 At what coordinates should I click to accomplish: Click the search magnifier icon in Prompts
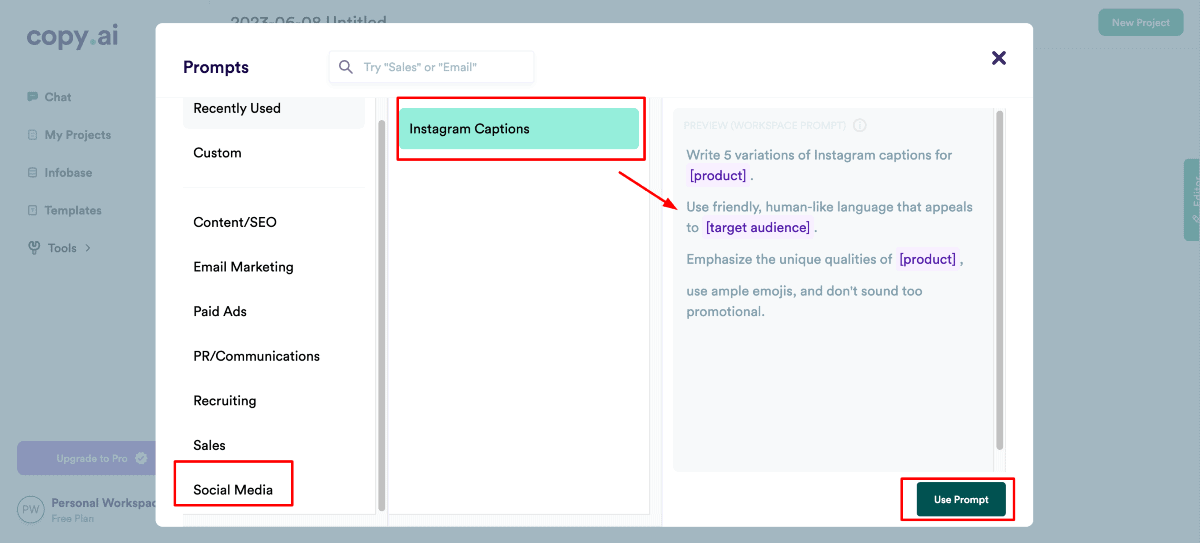(x=346, y=67)
